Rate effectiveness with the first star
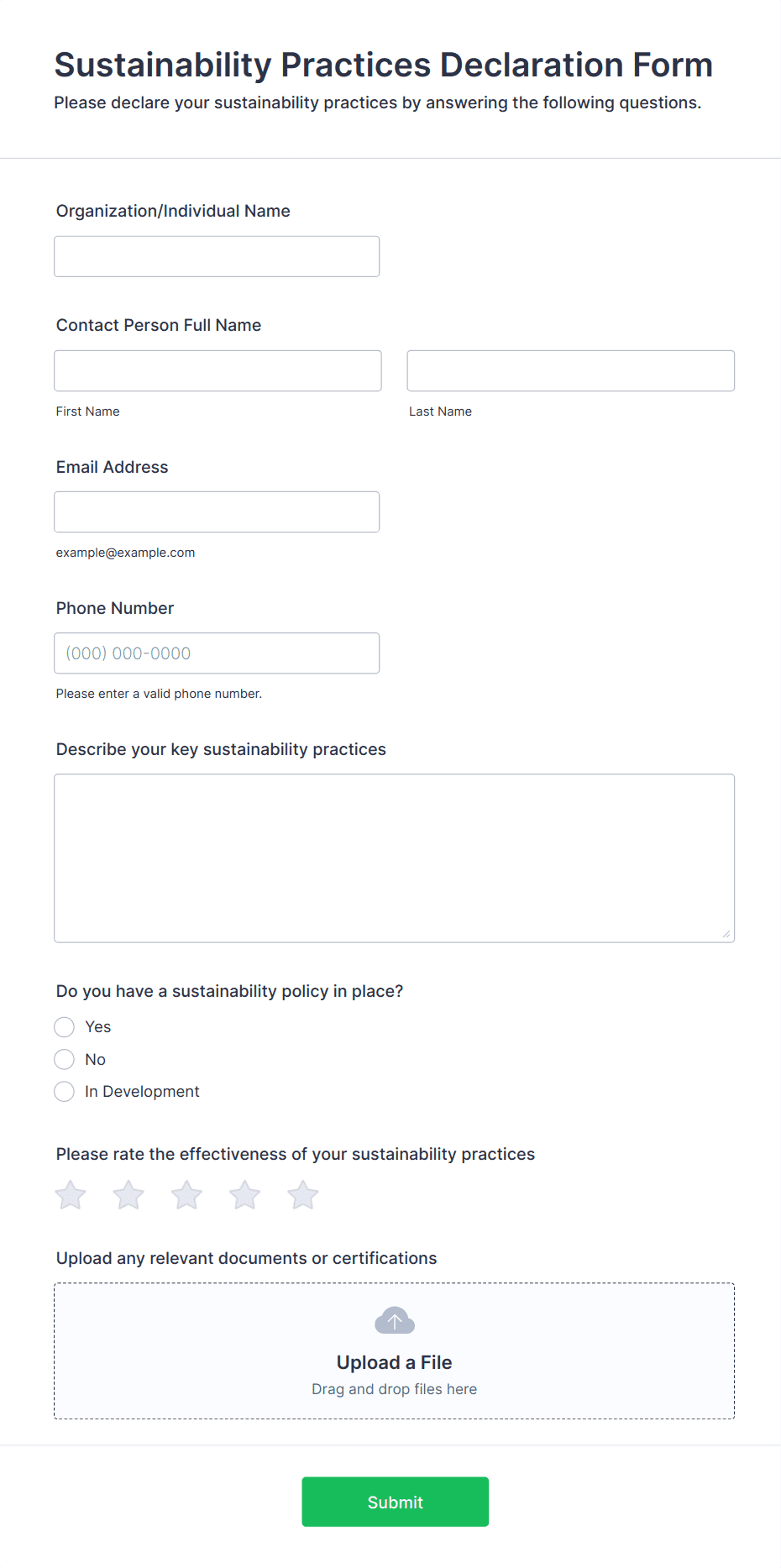 [71, 1195]
